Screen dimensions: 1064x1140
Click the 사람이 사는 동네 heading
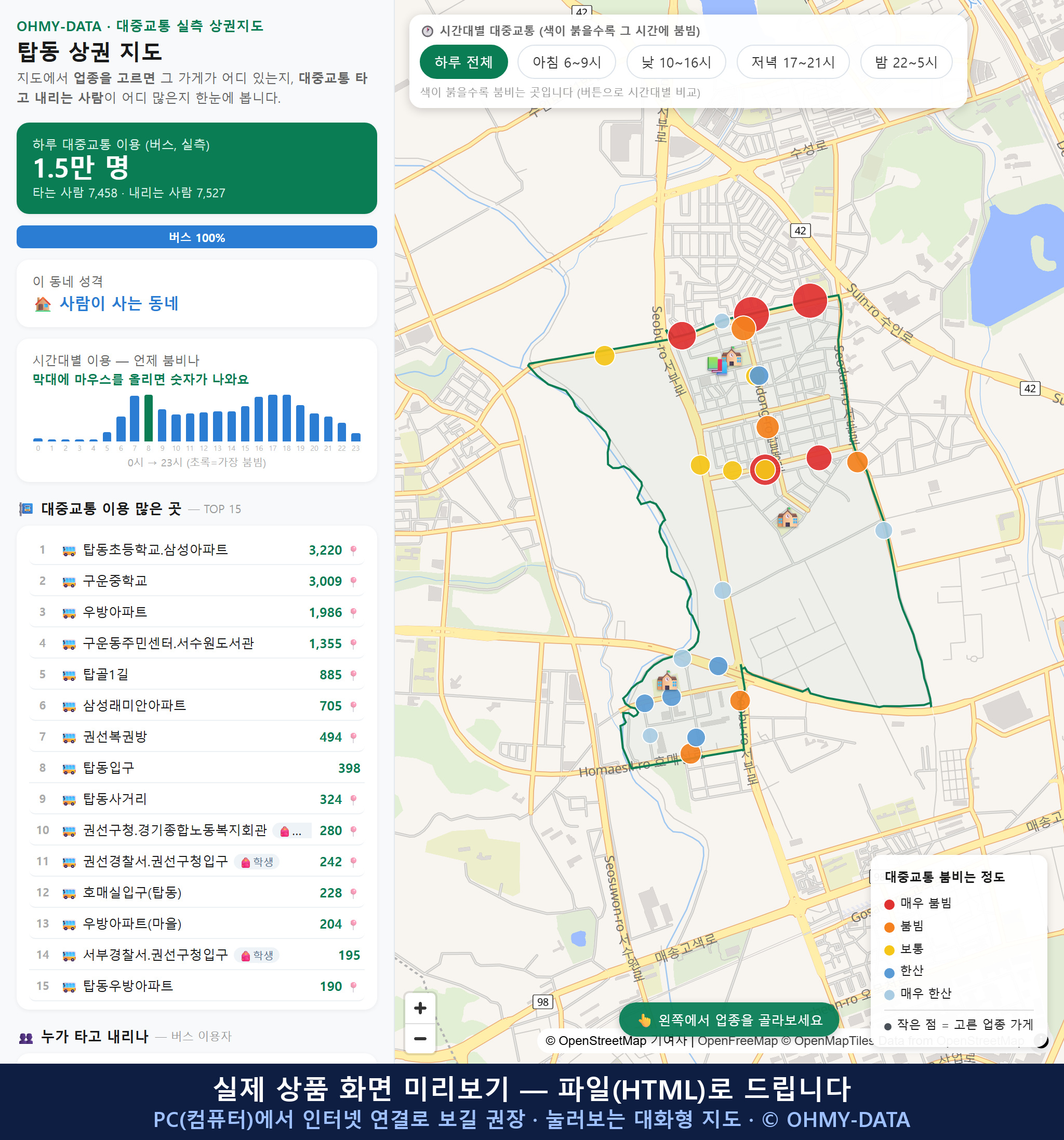(x=119, y=303)
